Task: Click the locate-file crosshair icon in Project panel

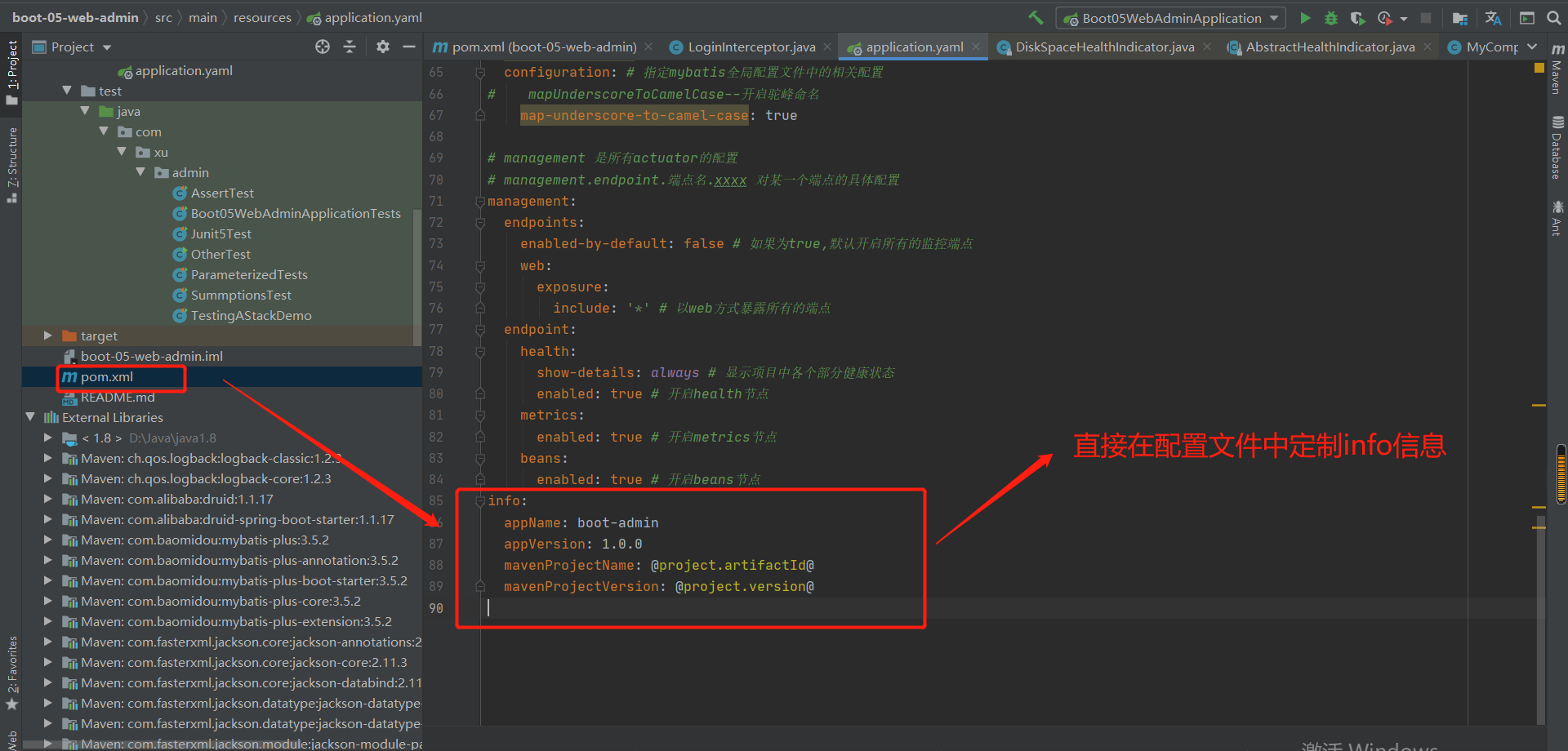Action: click(x=323, y=47)
